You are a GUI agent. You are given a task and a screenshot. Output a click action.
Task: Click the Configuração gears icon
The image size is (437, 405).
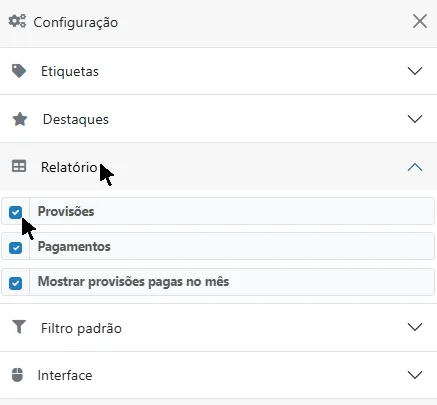click(17, 21)
